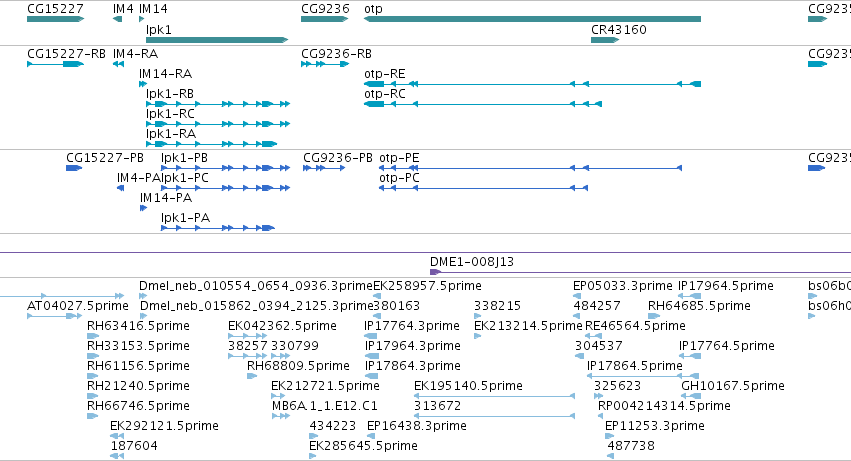Select the RH63416.5prime EST label

tap(138, 326)
